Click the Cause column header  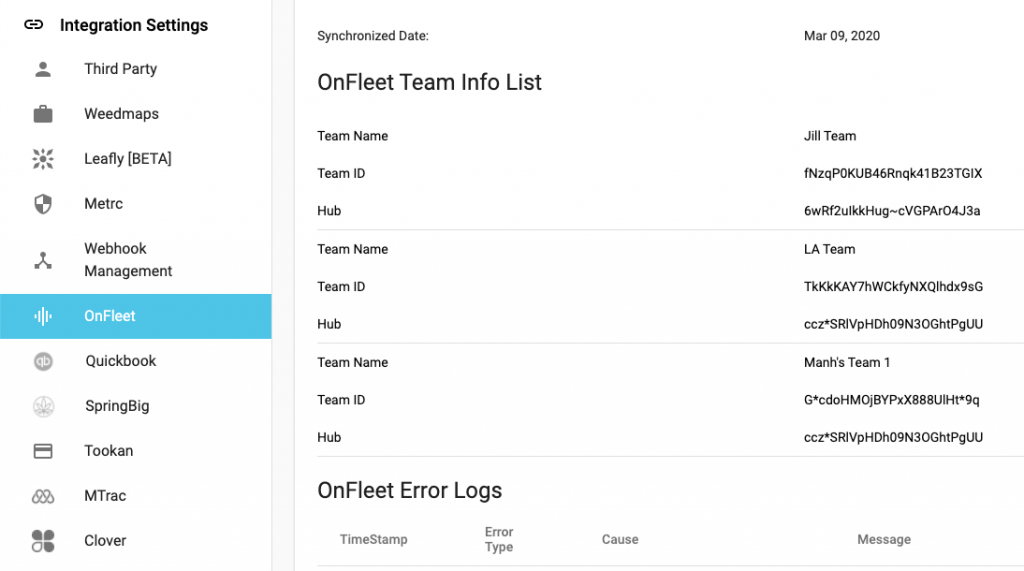[x=620, y=540]
